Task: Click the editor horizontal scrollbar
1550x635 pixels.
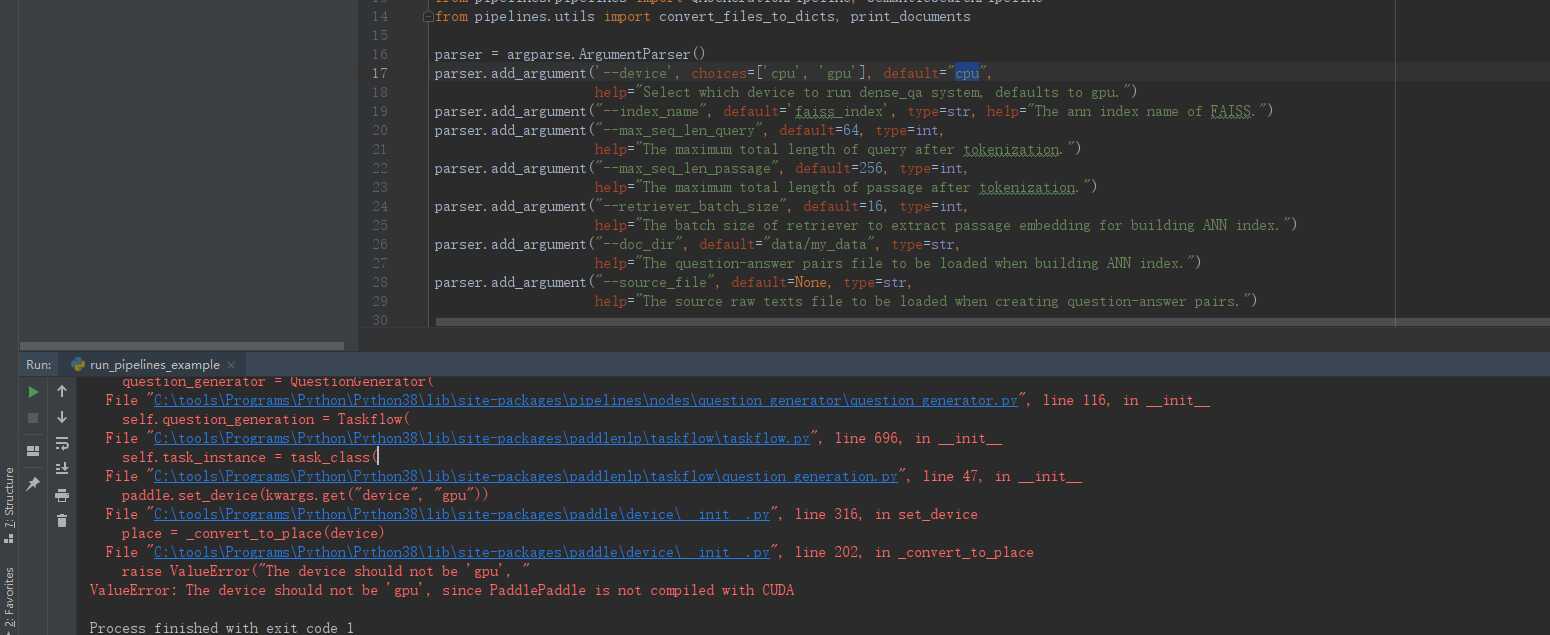Action: click(x=900, y=321)
